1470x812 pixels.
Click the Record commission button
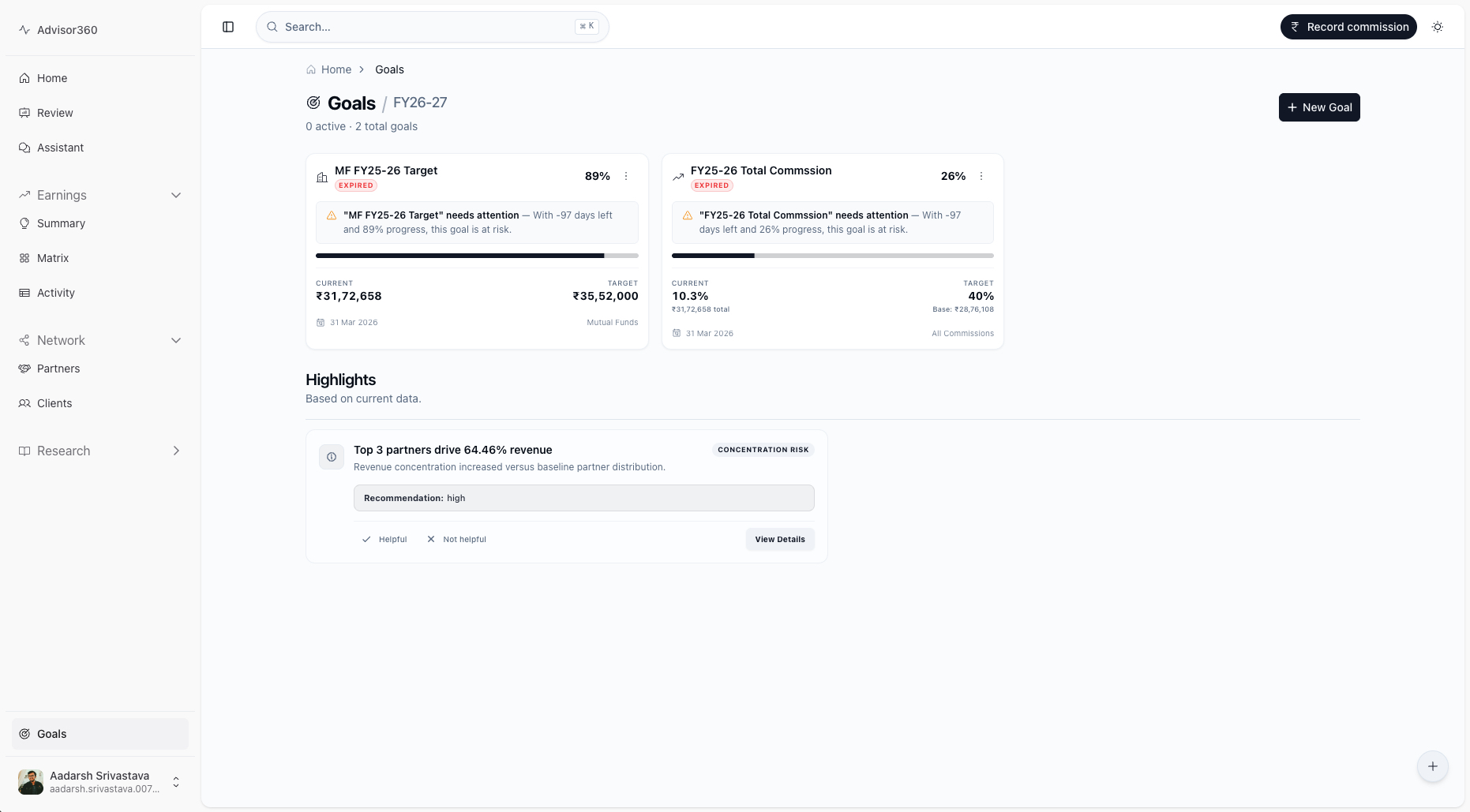pos(1348,27)
